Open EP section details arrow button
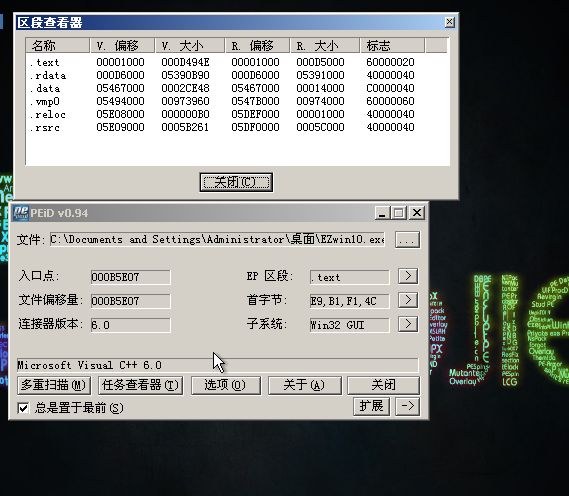Screen dimensions: 569x496 coord(408,276)
